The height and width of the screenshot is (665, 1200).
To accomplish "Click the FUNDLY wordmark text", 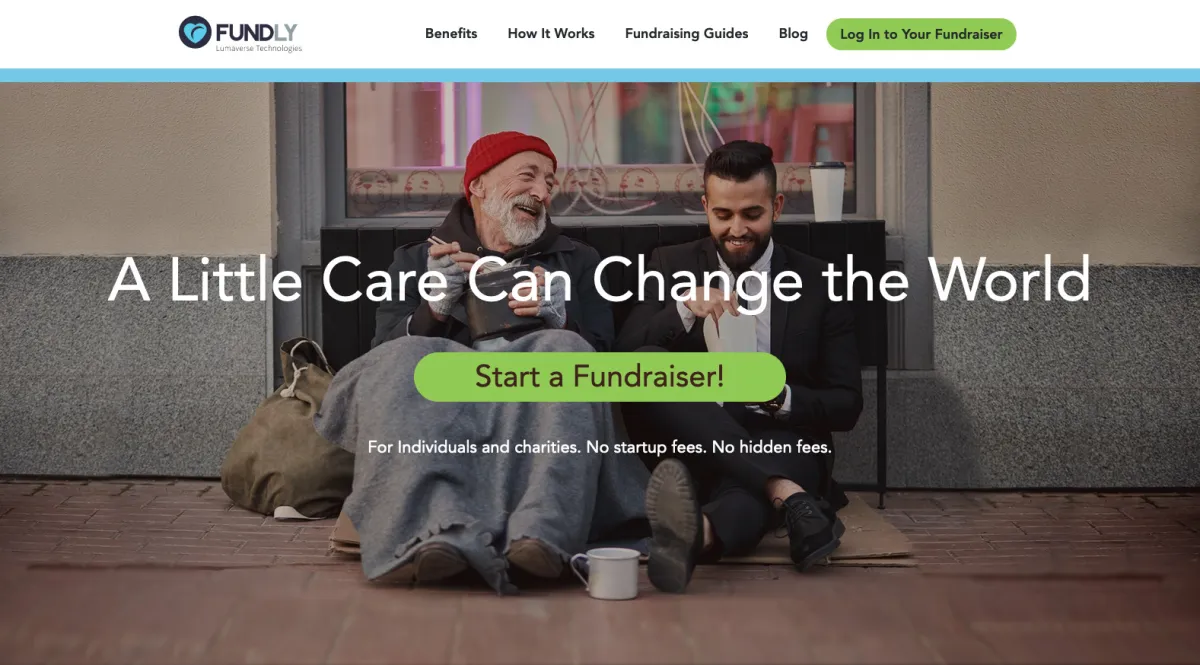I will pos(256,30).
